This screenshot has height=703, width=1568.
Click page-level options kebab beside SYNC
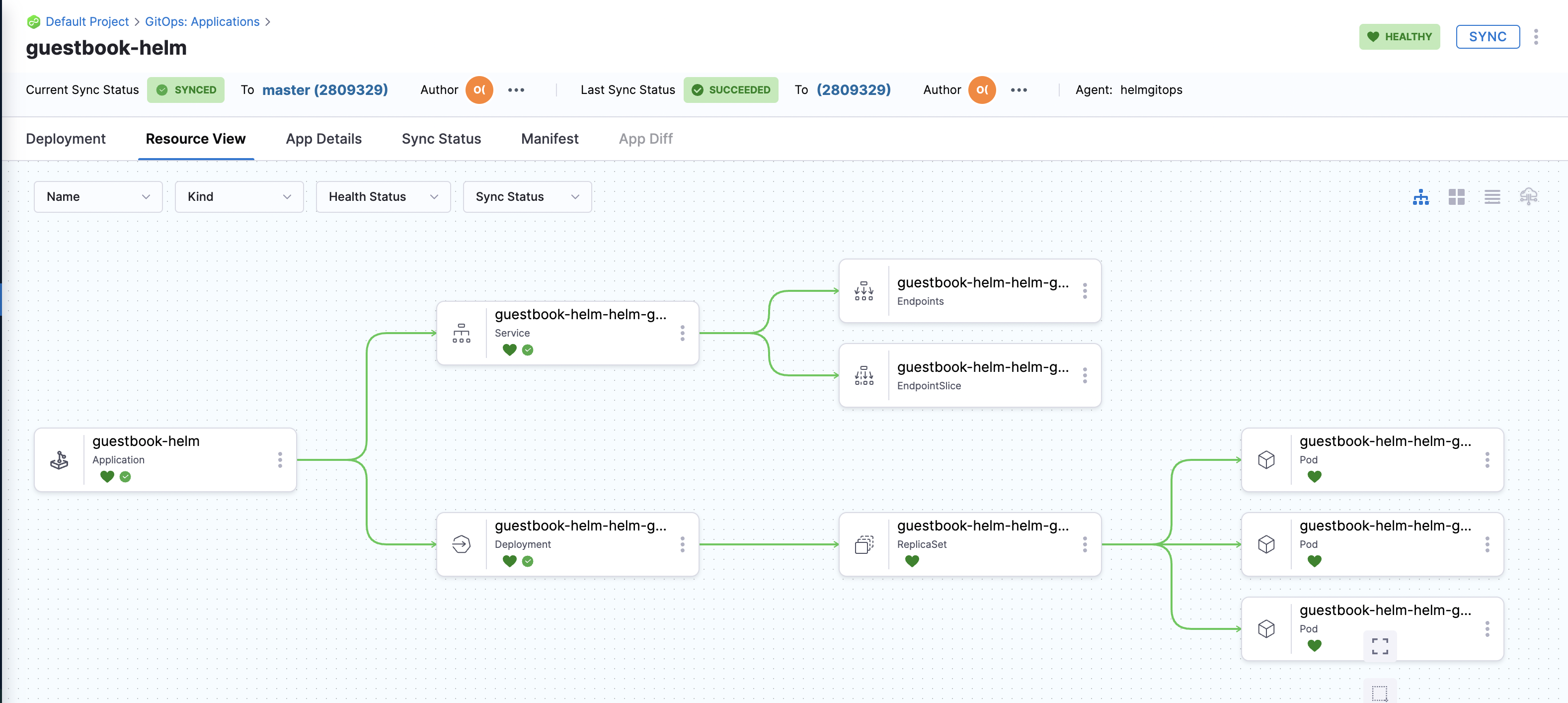click(1536, 37)
